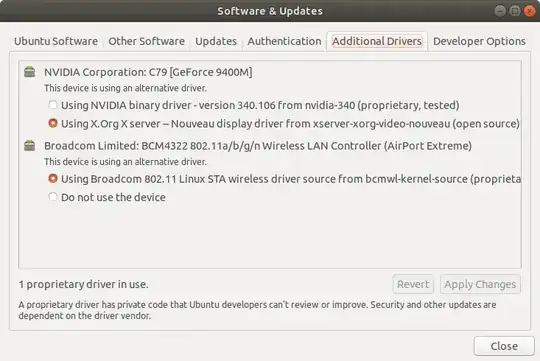Image resolution: width=540 pixels, height=361 pixels.
Task: Click the Close button at bottom
Action: (x=504, y=346)
